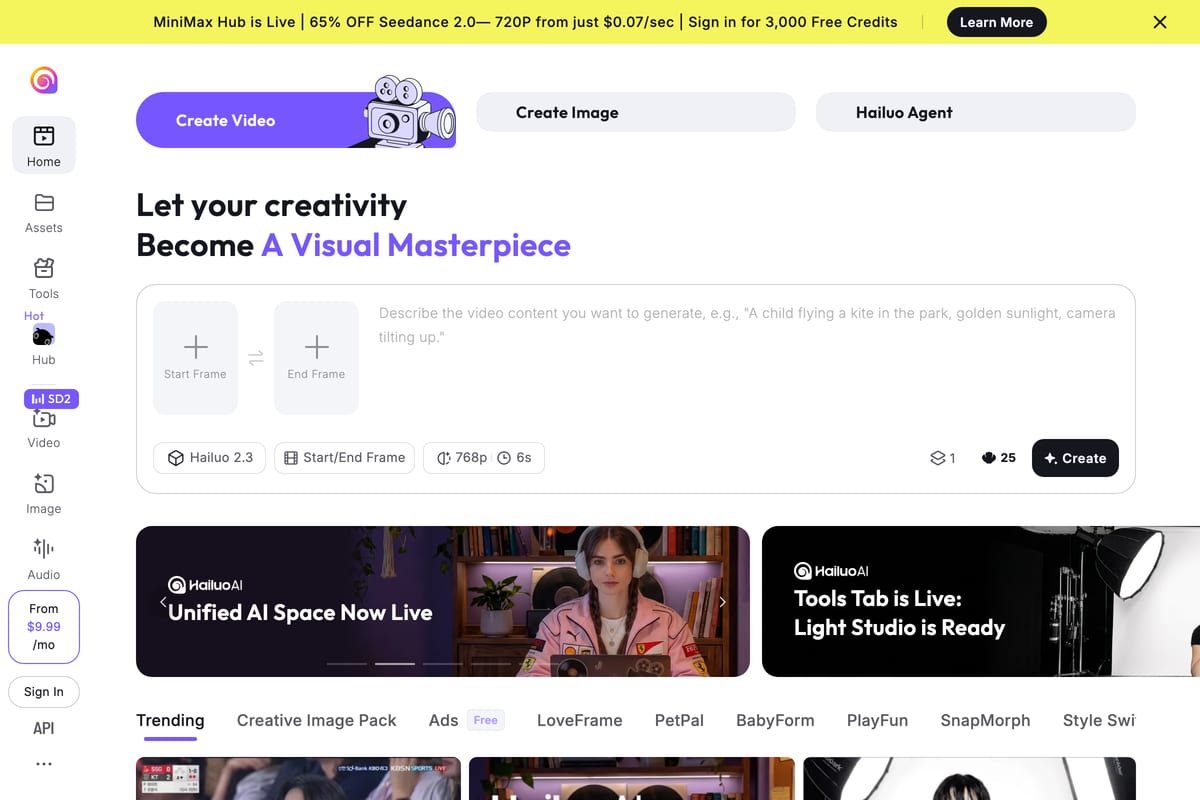
Task: Open the Start/End Frame mode selector
Action: pyautogui.click(x=344, y=458)
